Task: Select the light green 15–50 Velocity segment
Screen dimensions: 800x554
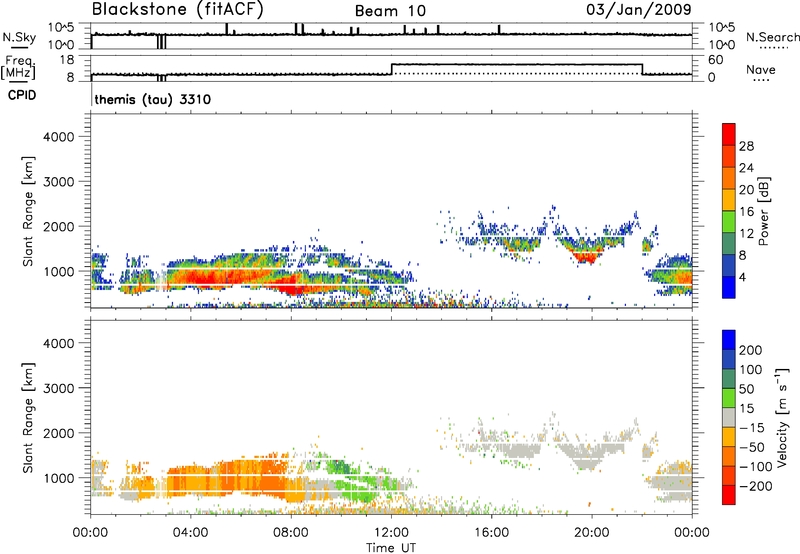Action: 729,398
